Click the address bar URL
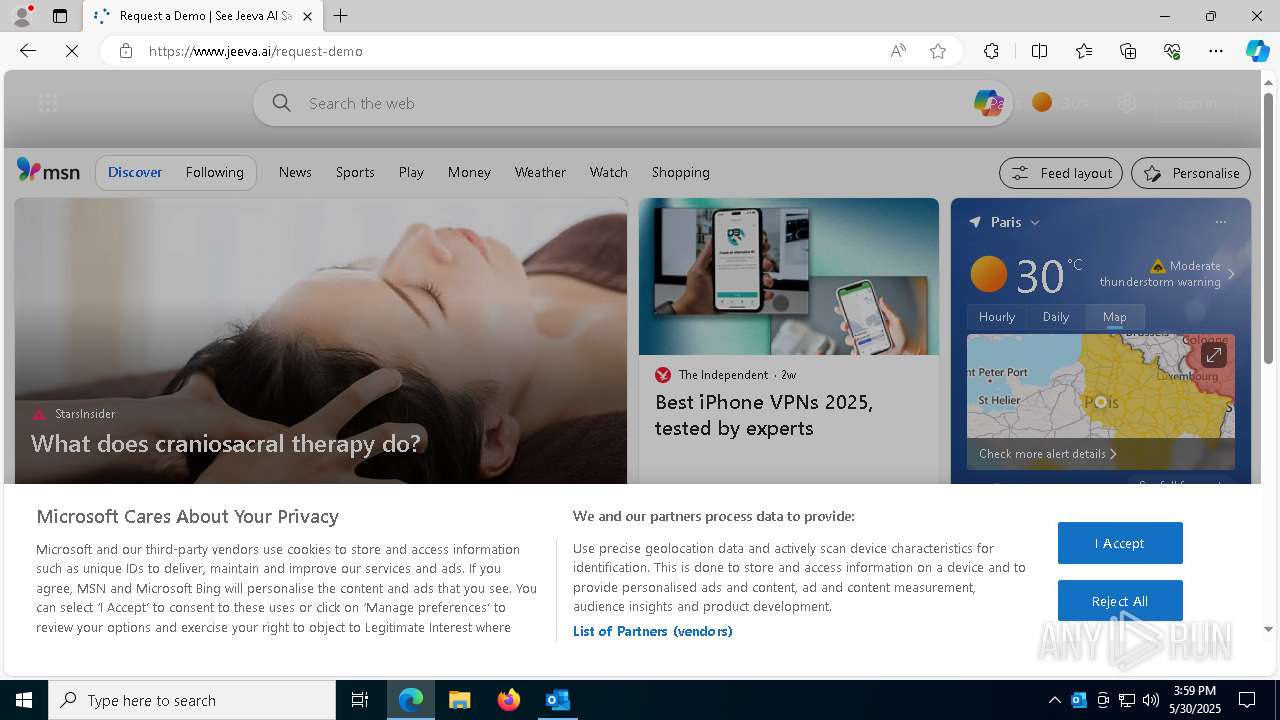 click(x=256, y=51)
